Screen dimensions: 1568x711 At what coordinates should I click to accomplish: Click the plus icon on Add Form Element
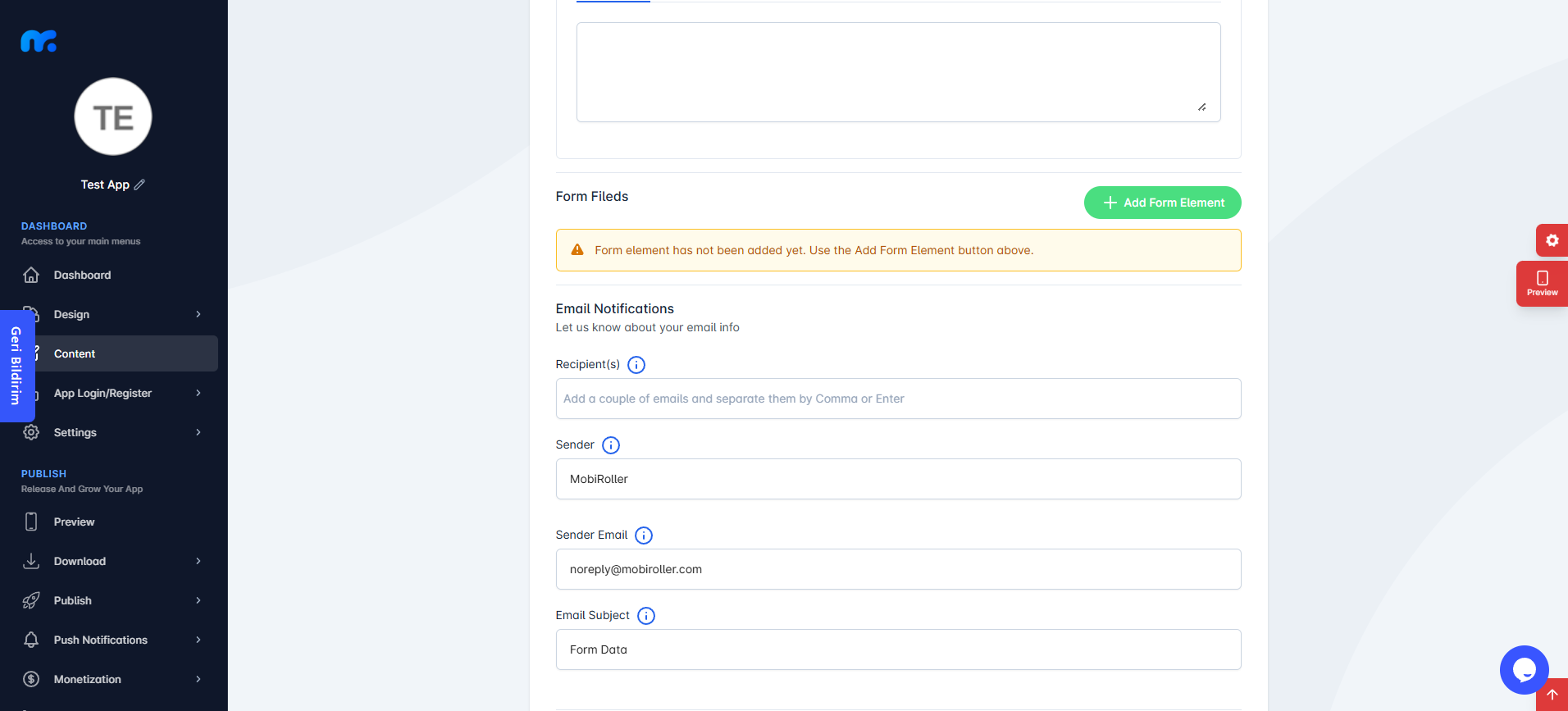click(1110, 203)
